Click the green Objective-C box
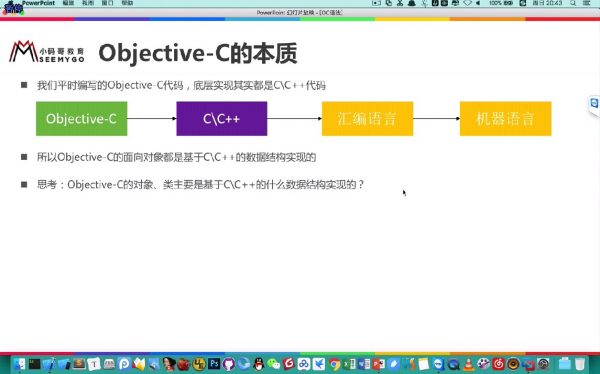Viewport: 600px width, 374px height. 82,119
